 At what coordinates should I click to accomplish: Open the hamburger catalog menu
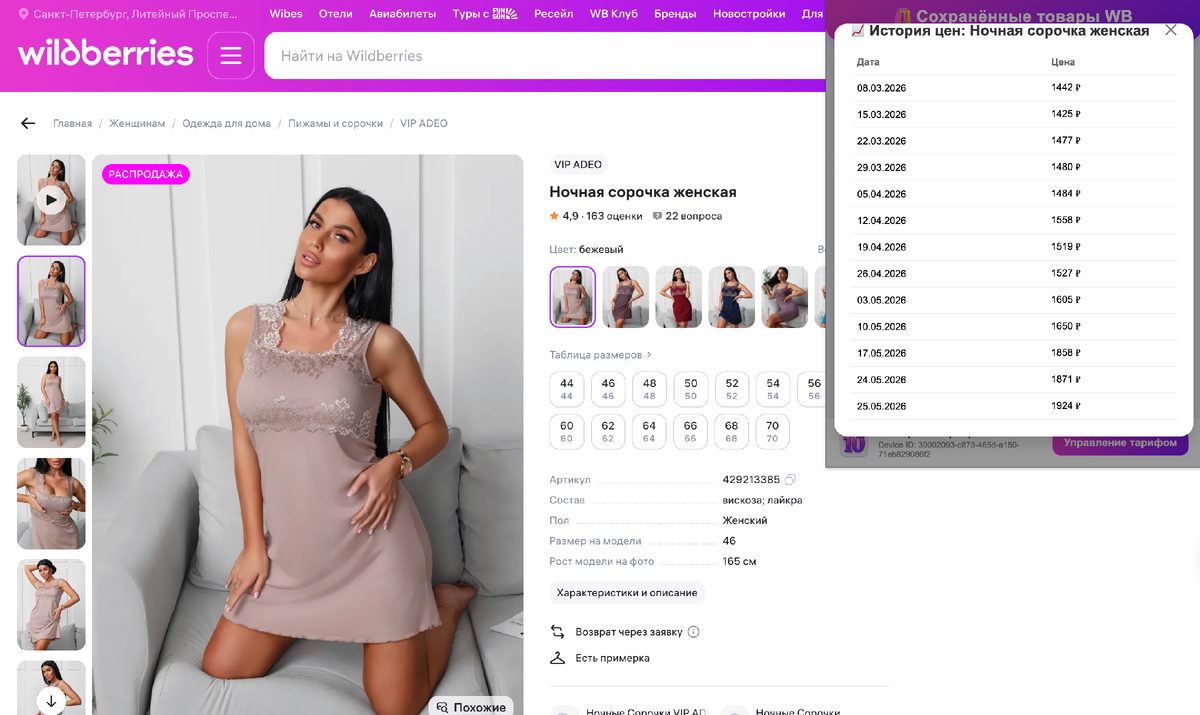[x=231, y=56]
